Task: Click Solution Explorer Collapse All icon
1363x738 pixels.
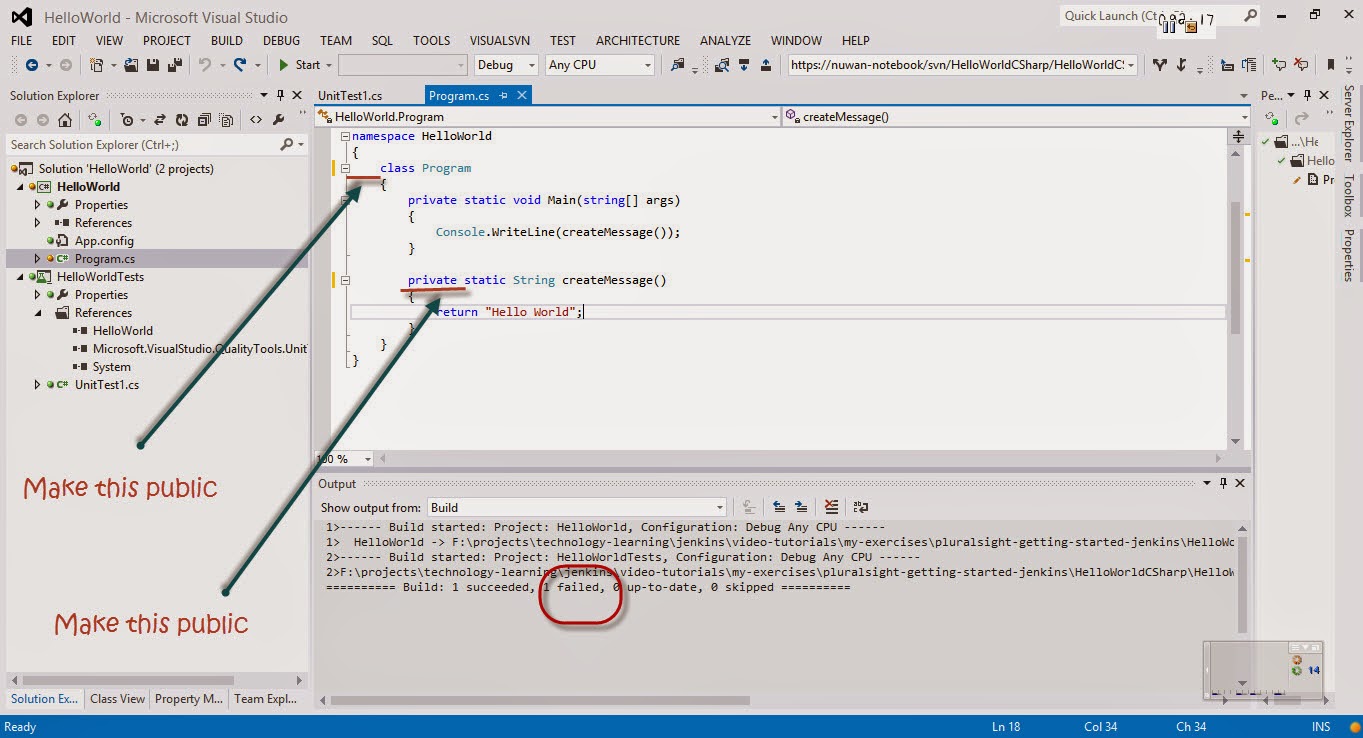Action: point(204,119)
